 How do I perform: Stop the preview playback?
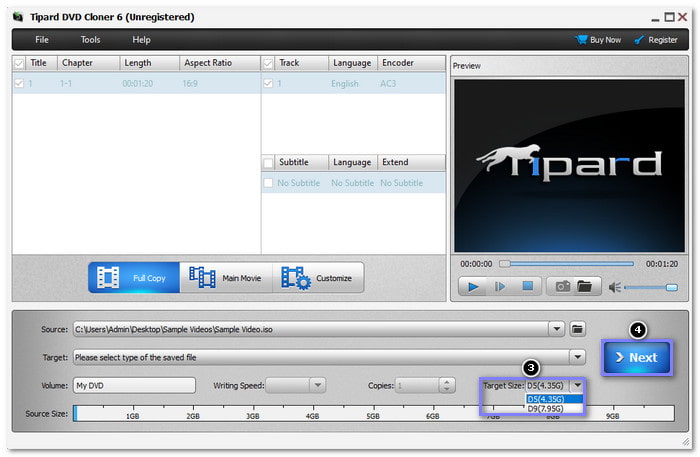(x=527, y=286)
